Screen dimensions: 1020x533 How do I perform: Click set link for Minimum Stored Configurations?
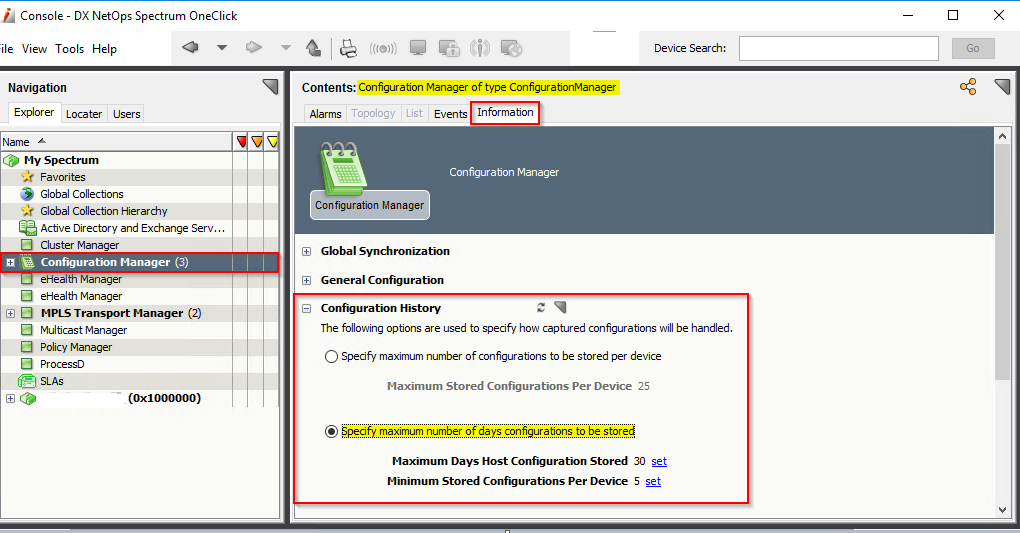[x=653, y=481]
